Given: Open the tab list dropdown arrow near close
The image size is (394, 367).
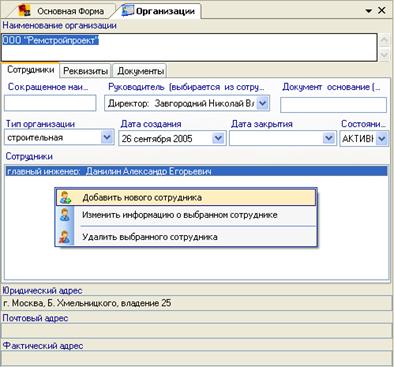Looking at the screenshot, I should coord(369,11).
